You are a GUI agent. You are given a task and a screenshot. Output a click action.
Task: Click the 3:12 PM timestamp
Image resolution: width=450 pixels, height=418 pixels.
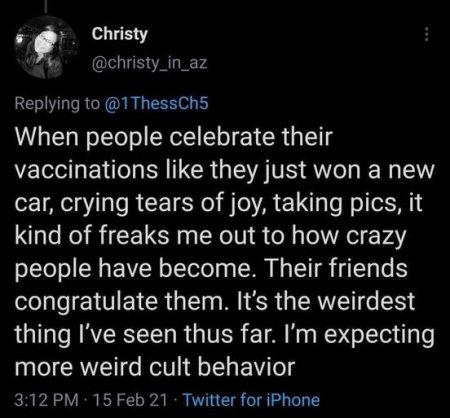(x=47, y=399)
